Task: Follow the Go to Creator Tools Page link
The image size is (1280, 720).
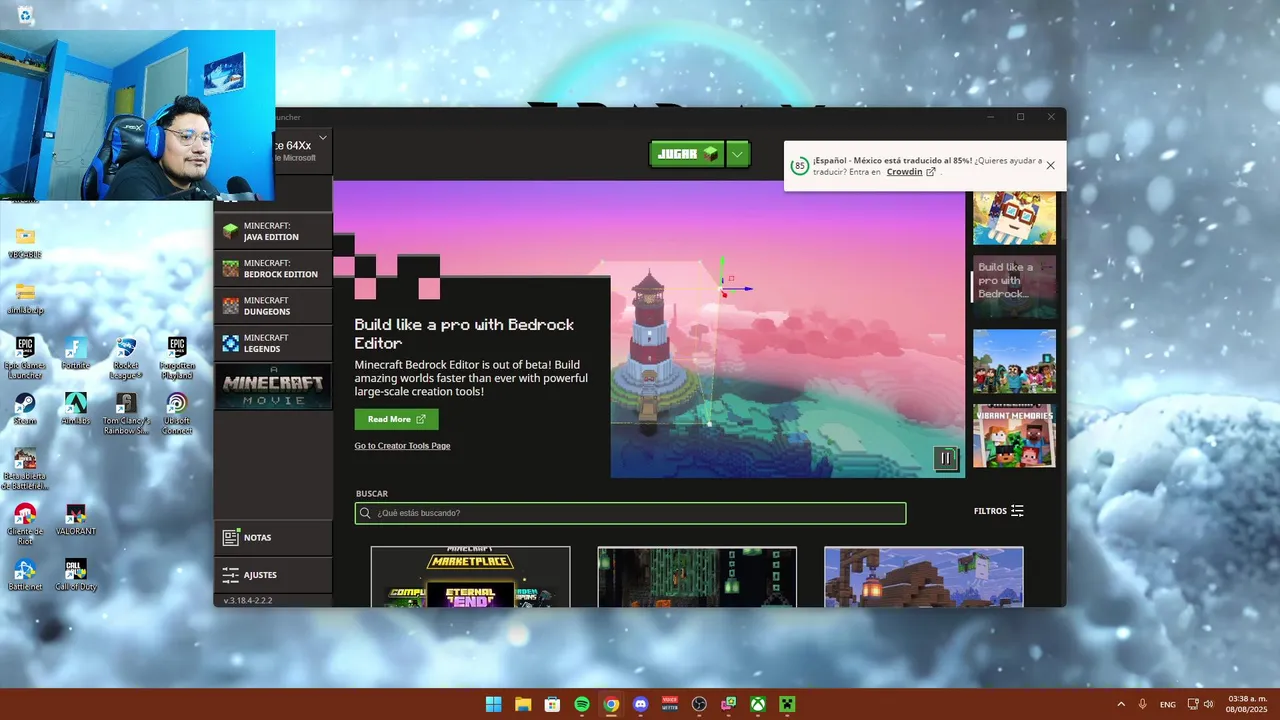Action: pyautogui.click(x=402, y=445)
